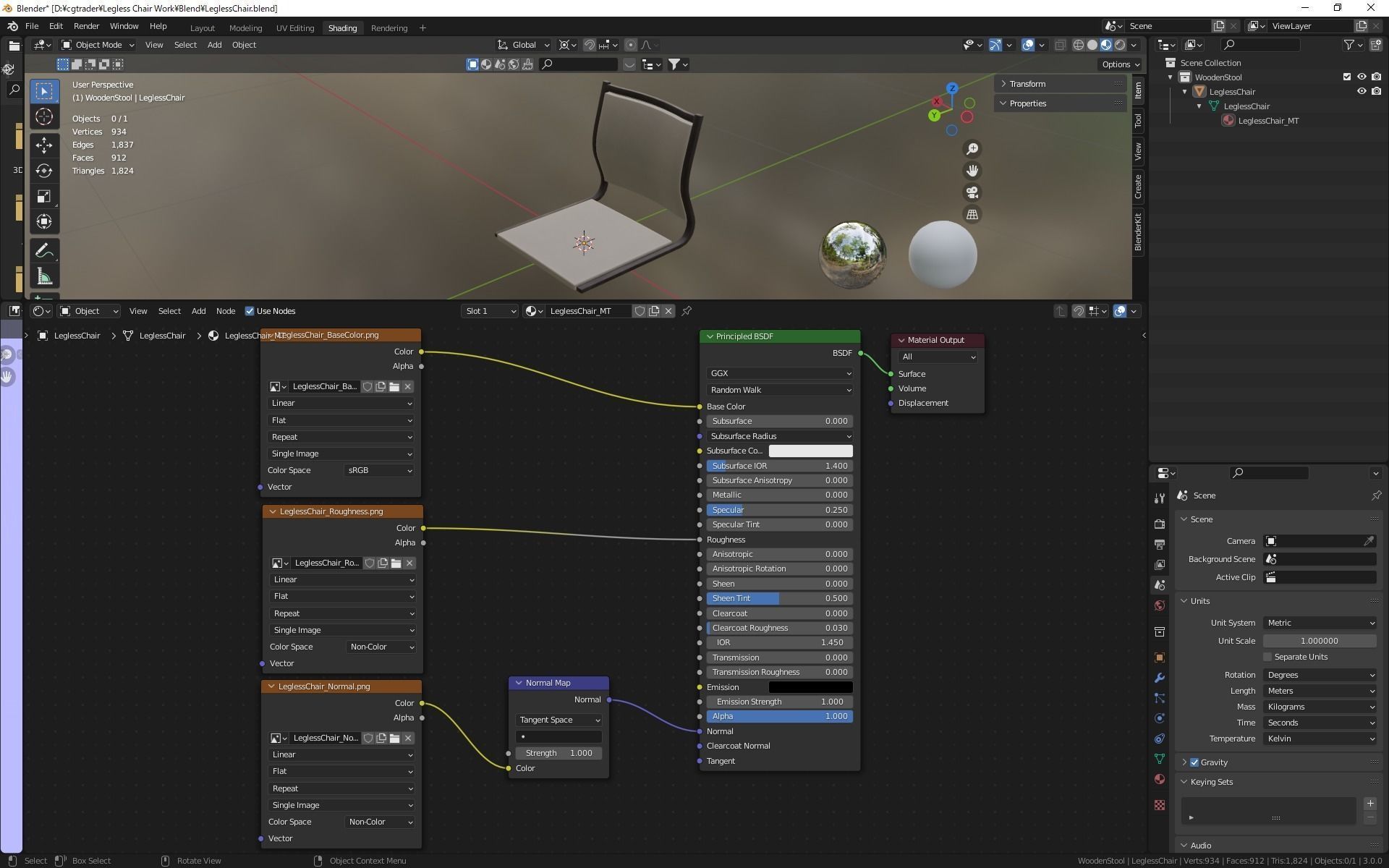Switch to the UV Editing workspace tab
The height and width of the screenshot is (868, 1389).
click(x=294, y=28)
